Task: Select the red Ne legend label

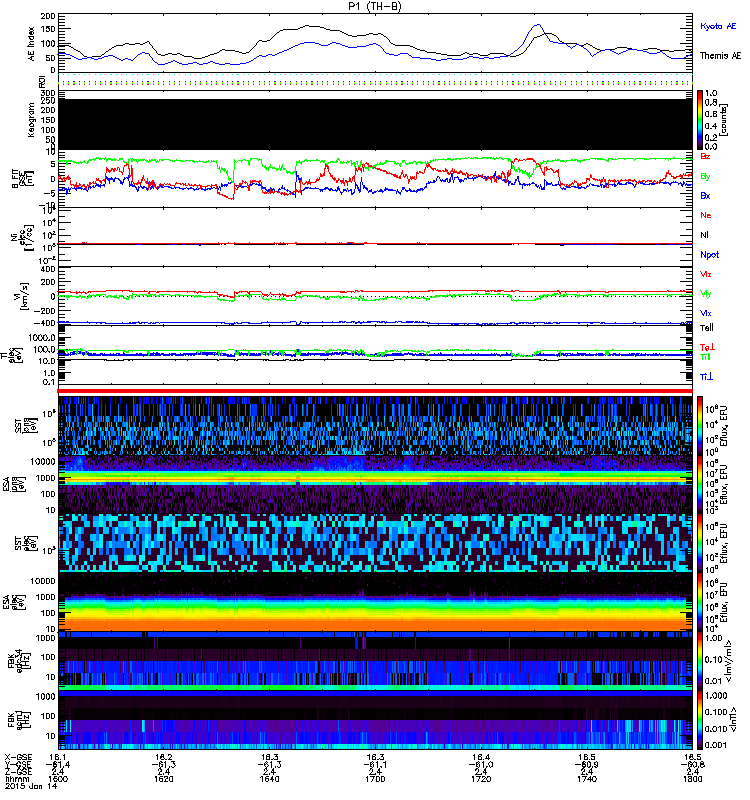Action: (x=705, y=215)
